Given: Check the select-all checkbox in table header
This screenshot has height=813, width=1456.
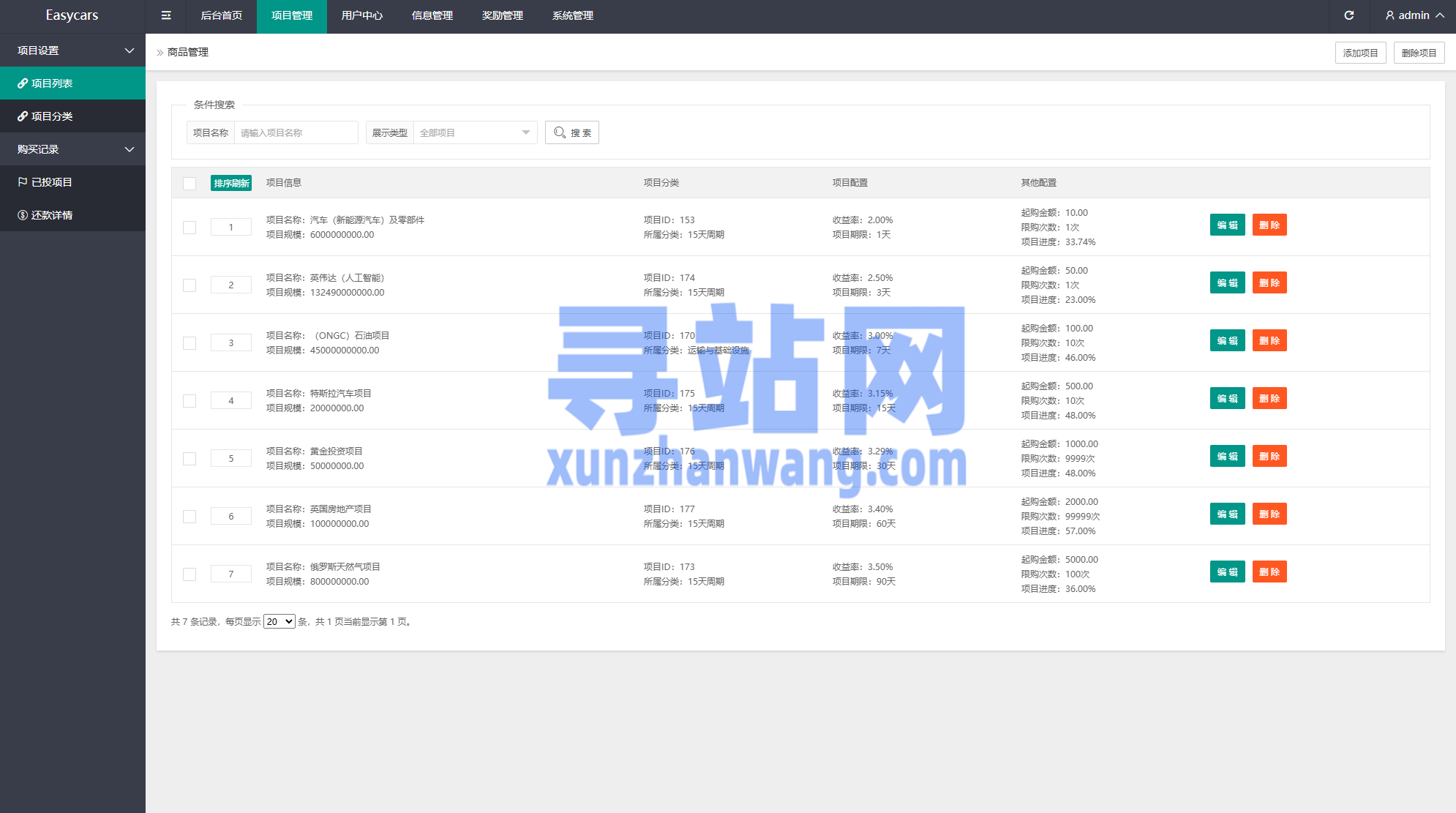Looking at the screenshot, I should (189, 183).
